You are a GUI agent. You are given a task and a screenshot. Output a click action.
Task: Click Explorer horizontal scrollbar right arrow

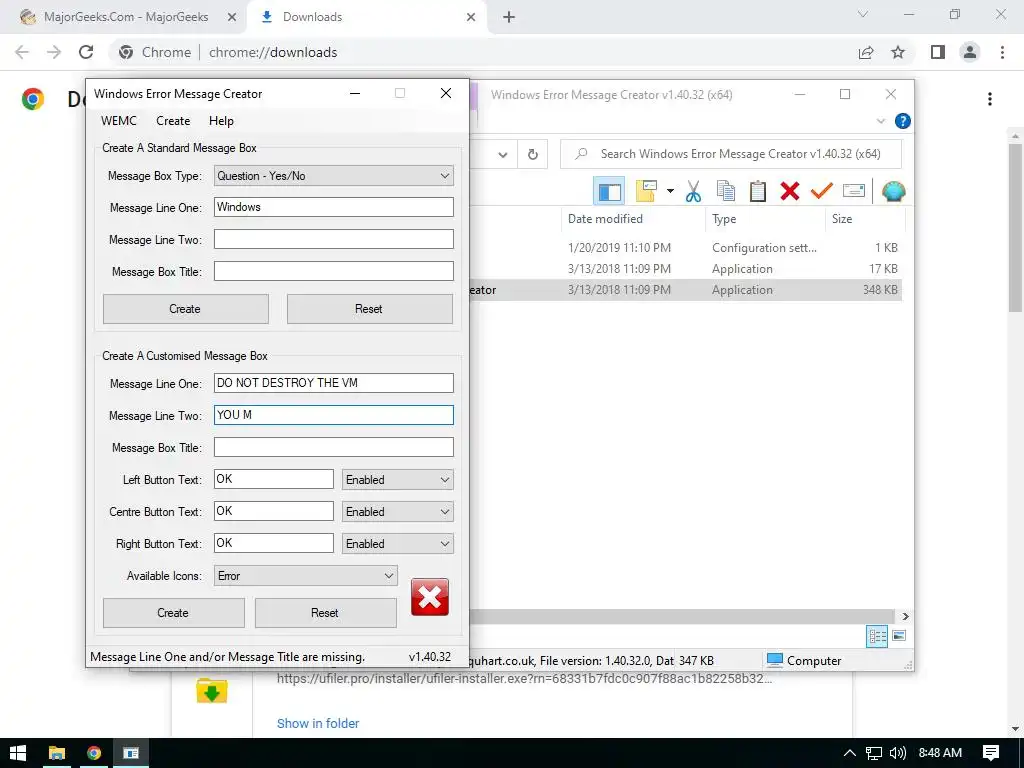pyautogui.click(x=905, y=616)
